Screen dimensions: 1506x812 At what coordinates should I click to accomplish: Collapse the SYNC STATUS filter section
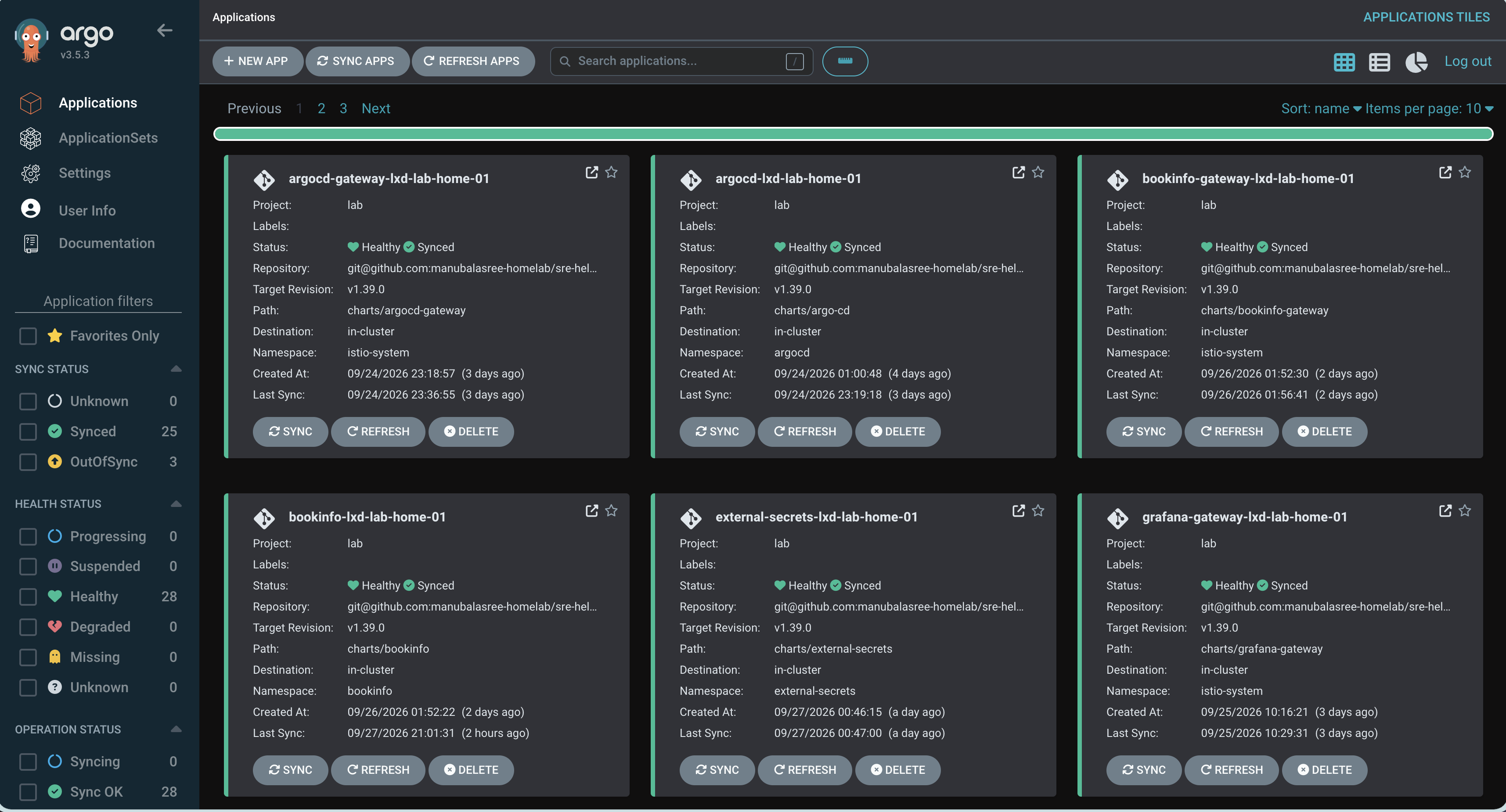176,369
